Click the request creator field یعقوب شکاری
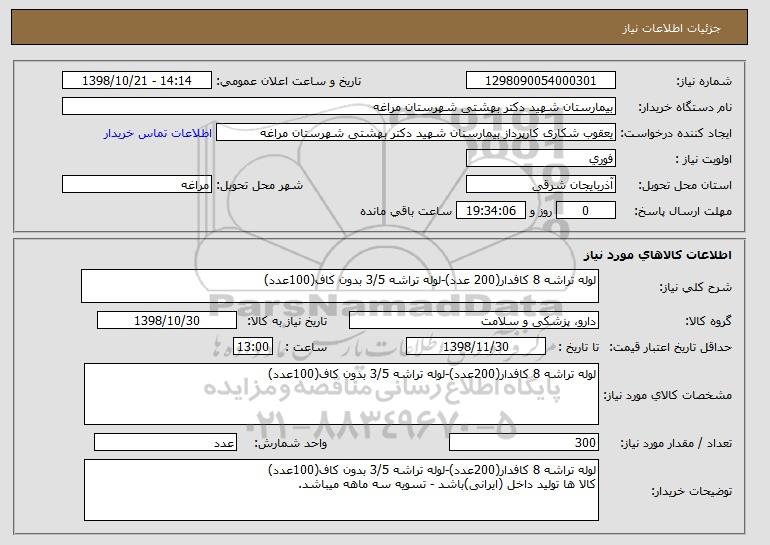770x545 pixels. pyautogui.click(x=416, y=133)
